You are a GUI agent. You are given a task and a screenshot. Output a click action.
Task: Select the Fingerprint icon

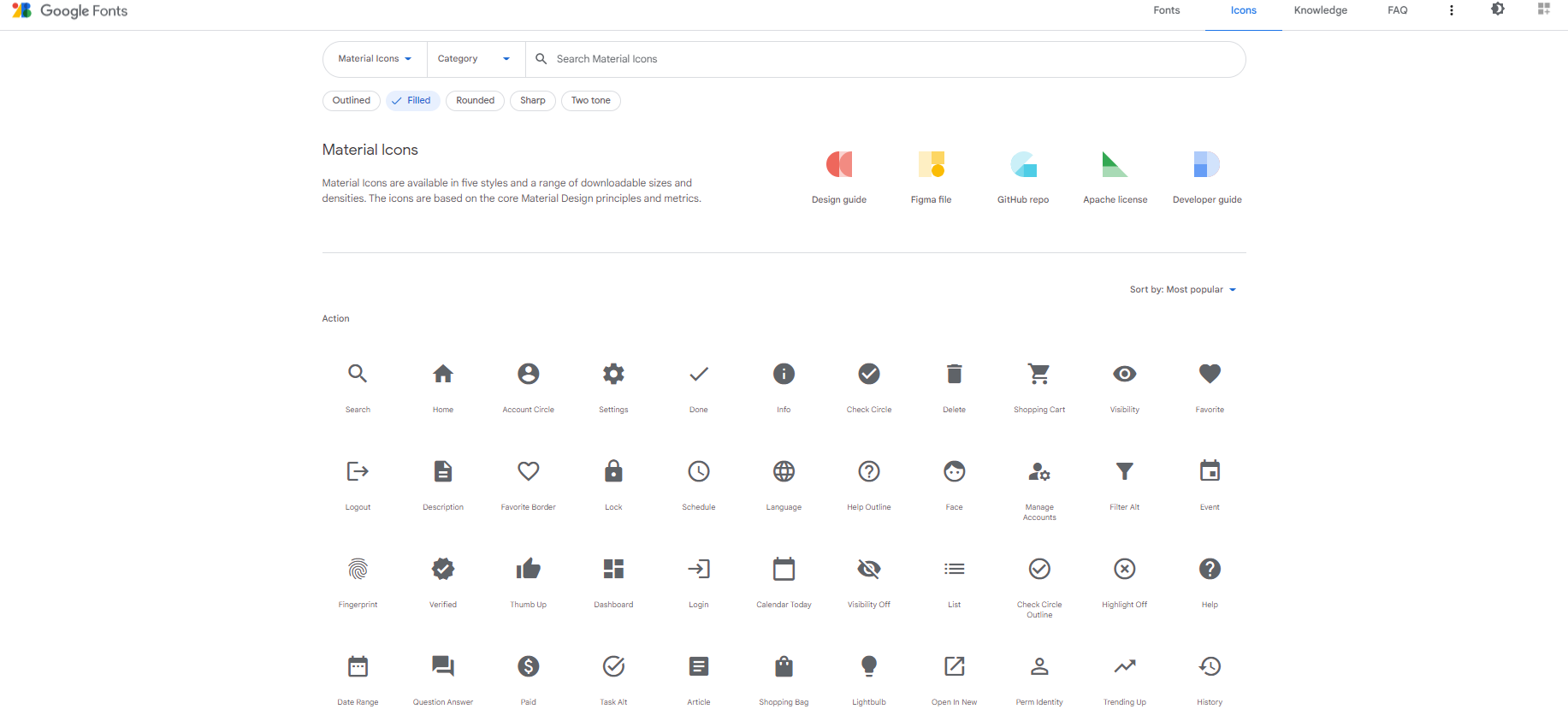358,569
